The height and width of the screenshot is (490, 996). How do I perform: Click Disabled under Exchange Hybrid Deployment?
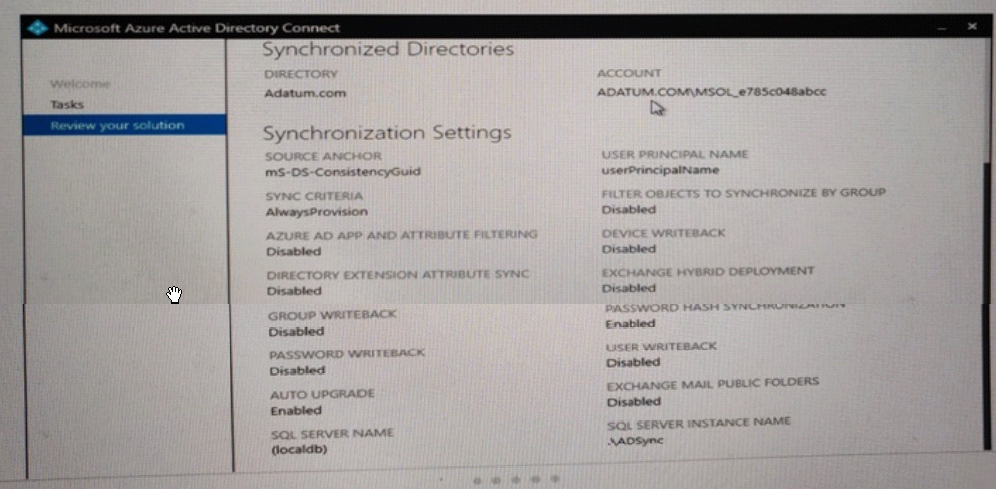tap(629, 289)
